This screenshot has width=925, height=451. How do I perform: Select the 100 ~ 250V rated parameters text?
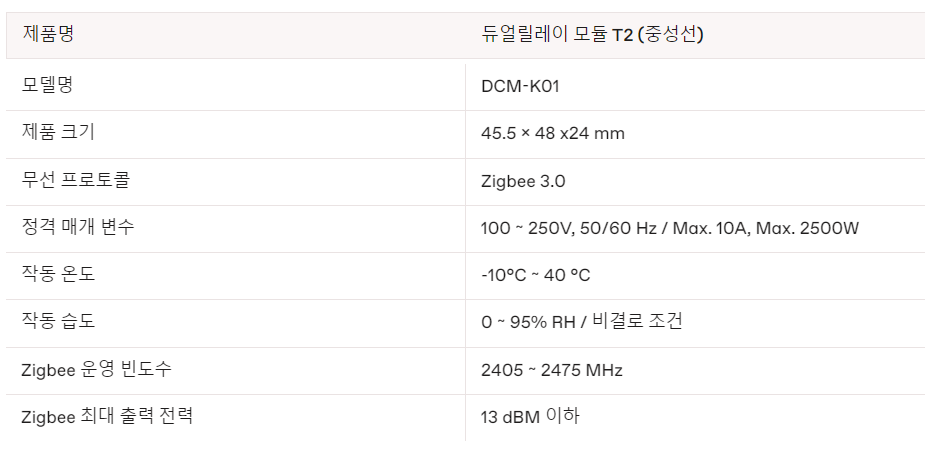670,228
